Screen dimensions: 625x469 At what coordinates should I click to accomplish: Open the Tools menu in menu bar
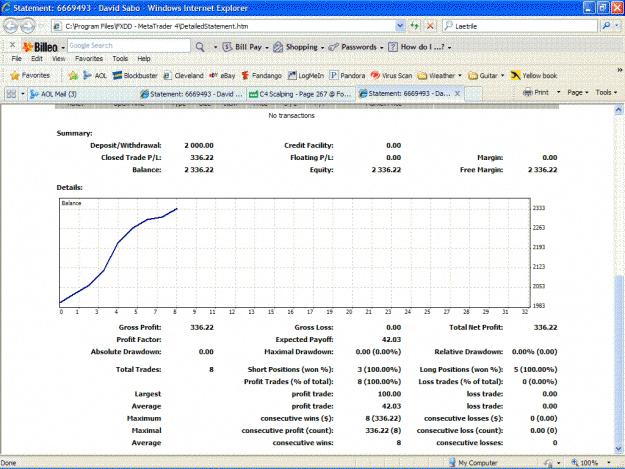(120, 59)
